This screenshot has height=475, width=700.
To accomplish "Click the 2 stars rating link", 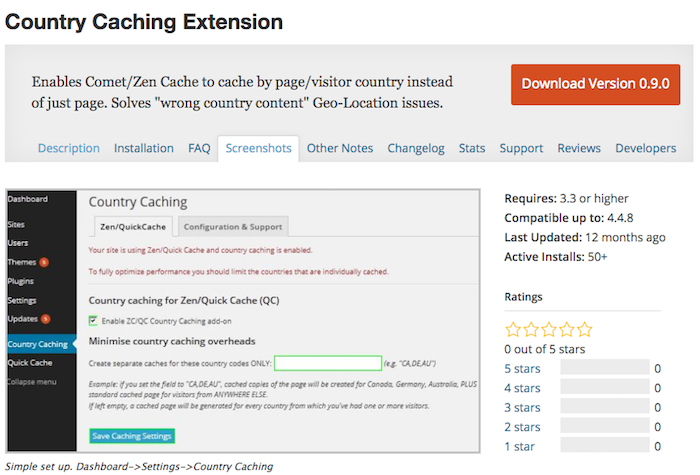I will click(x=522, y=427).
